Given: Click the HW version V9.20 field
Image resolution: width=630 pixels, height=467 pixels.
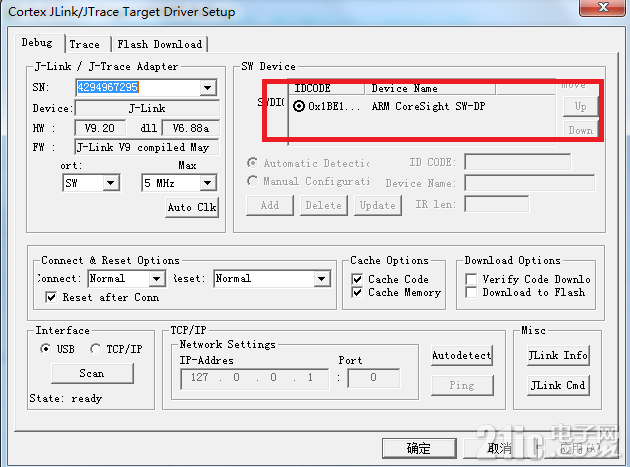Looking at the screenshot, I should (x=100, y=128).
